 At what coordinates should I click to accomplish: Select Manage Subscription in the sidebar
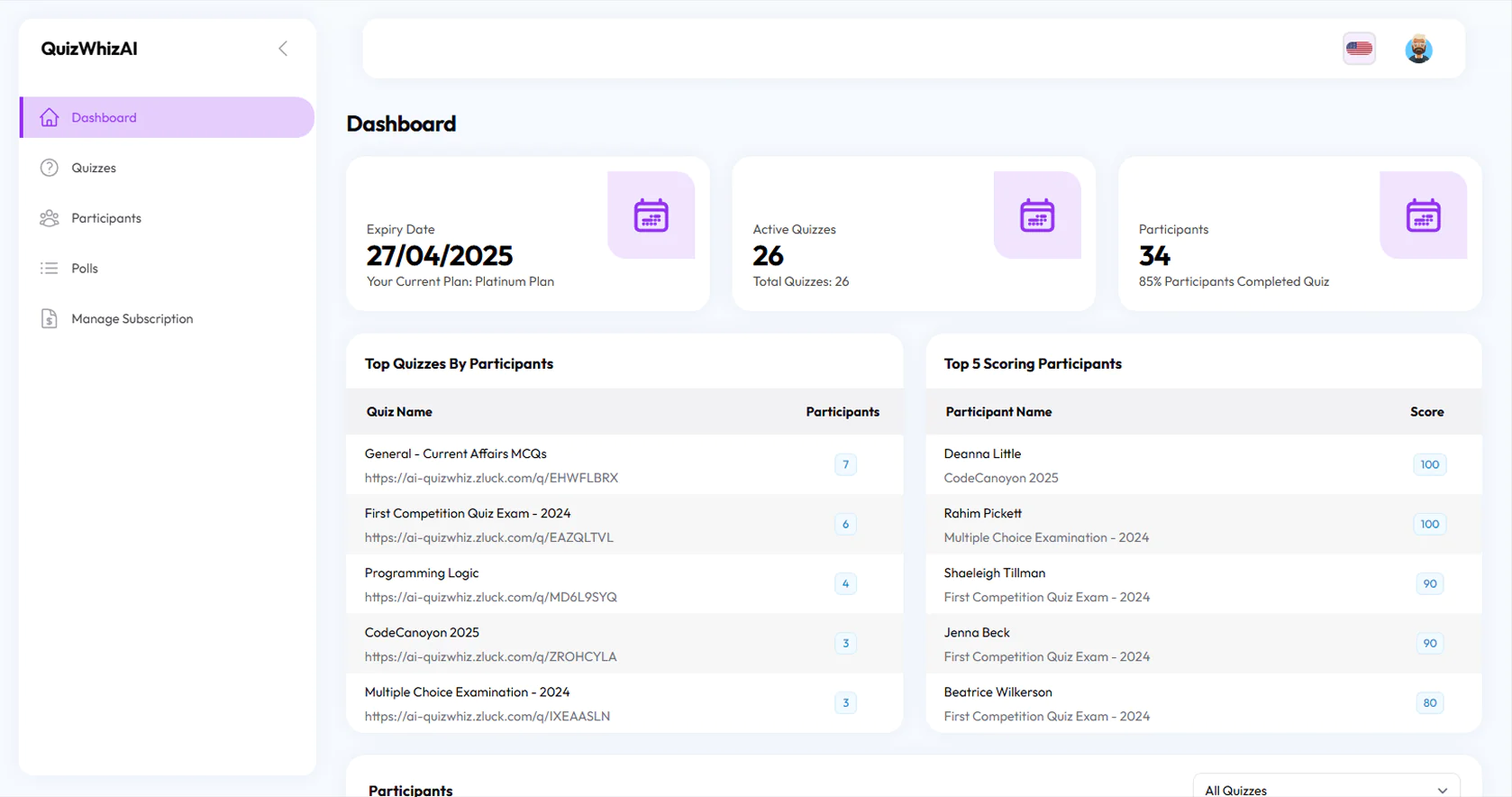pos(132,319)
